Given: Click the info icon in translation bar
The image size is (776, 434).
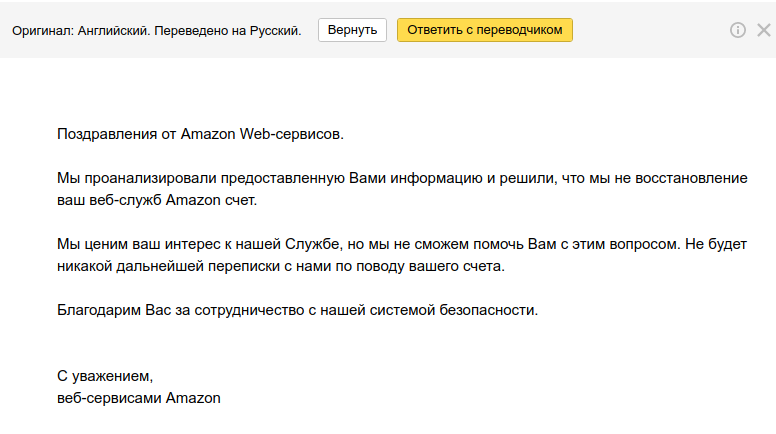Looking at the screenshot, I should pyautogui.click(x=738, y=30).
